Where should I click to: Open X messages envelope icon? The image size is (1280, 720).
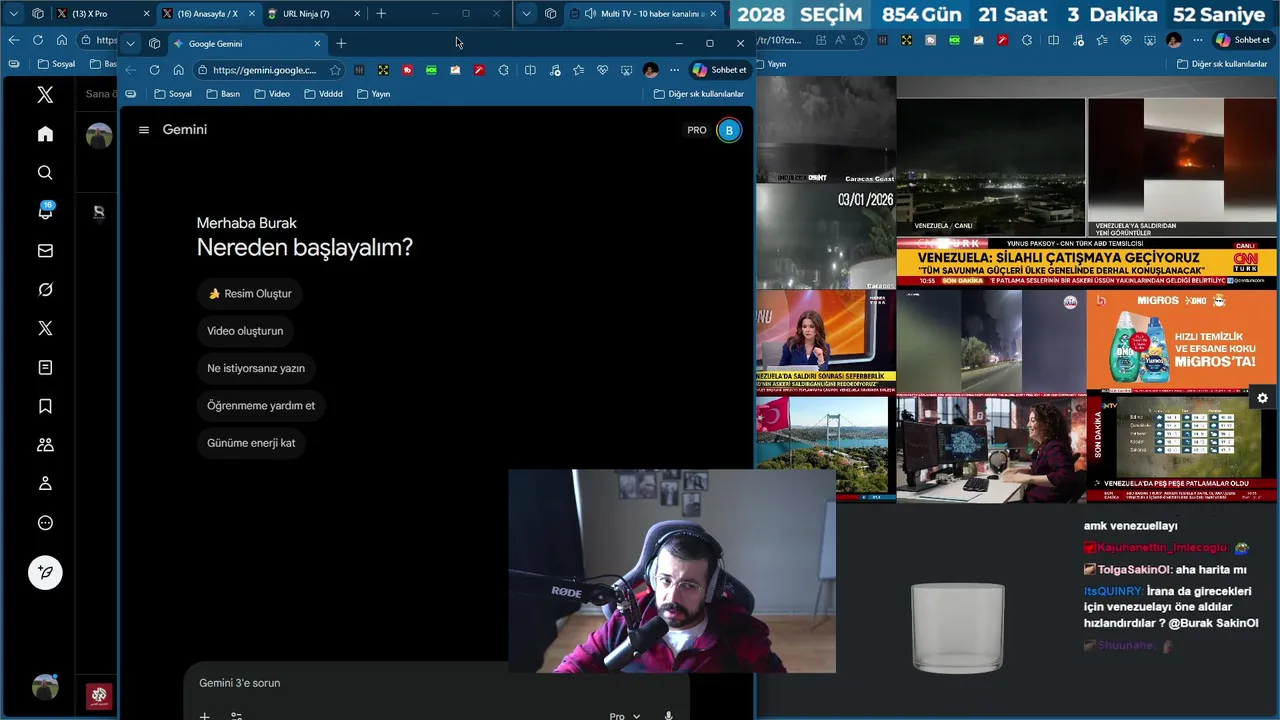click(x=45, y=251)
